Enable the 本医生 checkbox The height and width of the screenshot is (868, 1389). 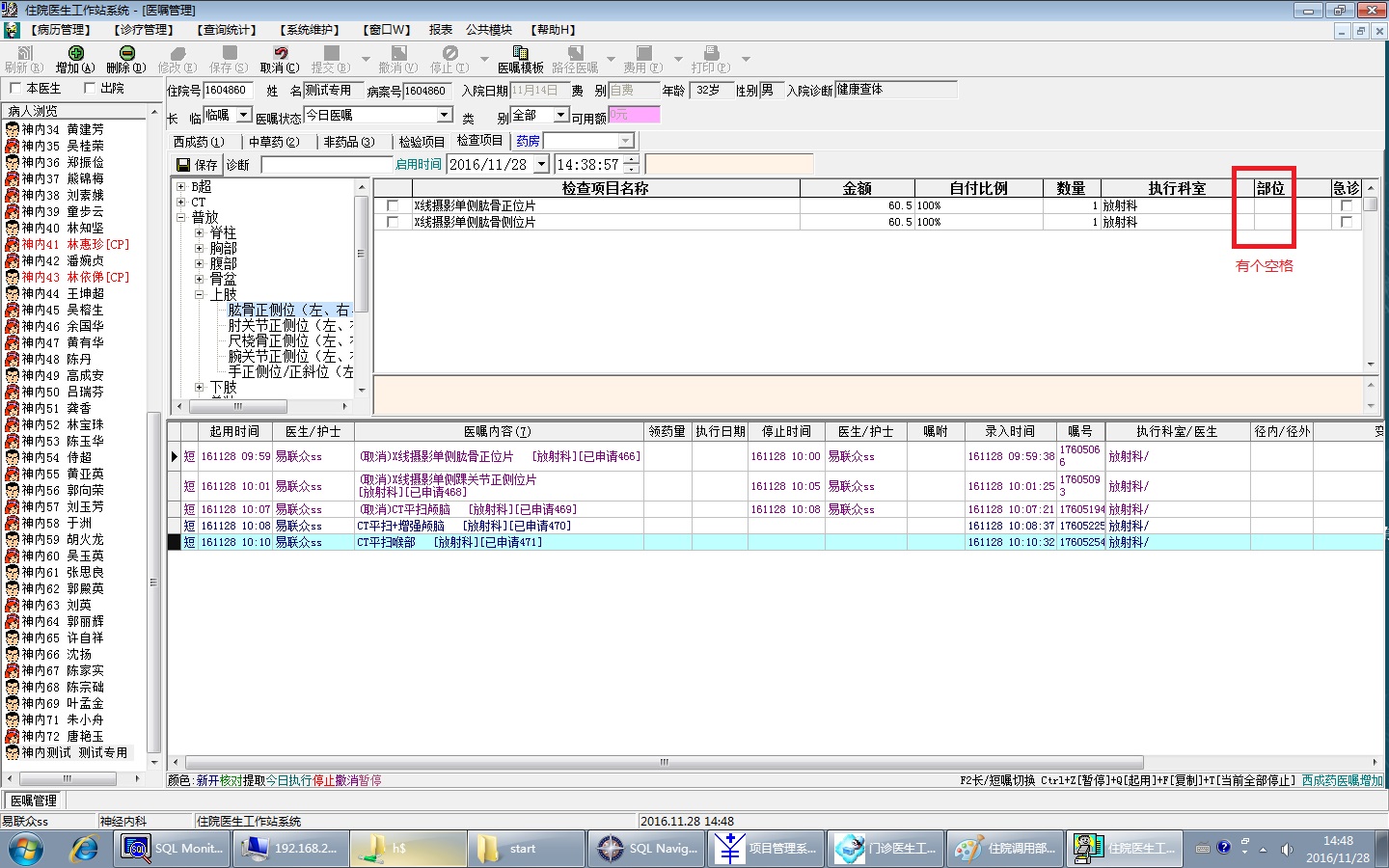[x=15, y=89]
